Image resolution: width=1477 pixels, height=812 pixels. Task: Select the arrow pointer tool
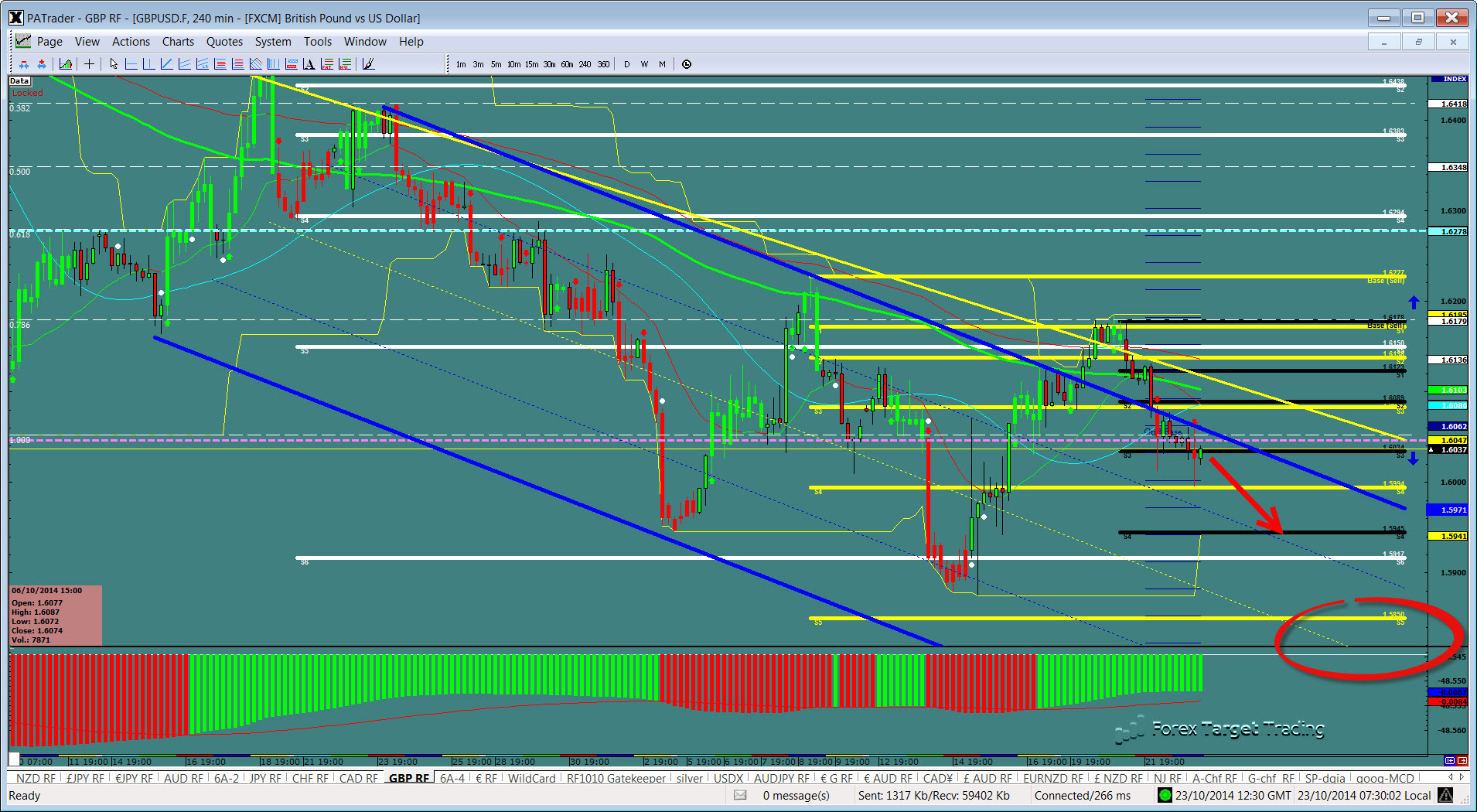(x=114, y=64)
